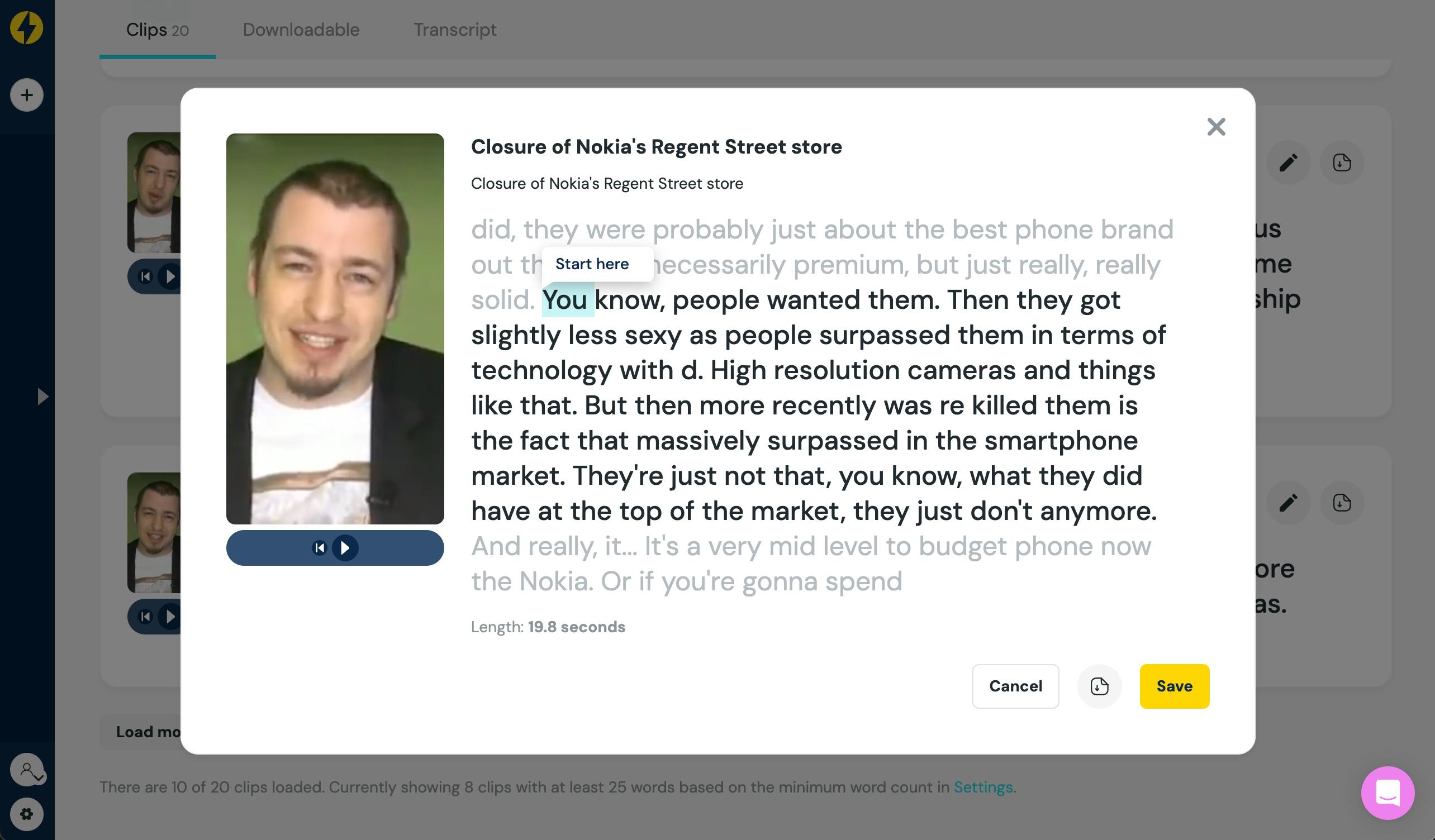
Task: Close the clip editor dialog
Action: click(x=1216, y=126)
